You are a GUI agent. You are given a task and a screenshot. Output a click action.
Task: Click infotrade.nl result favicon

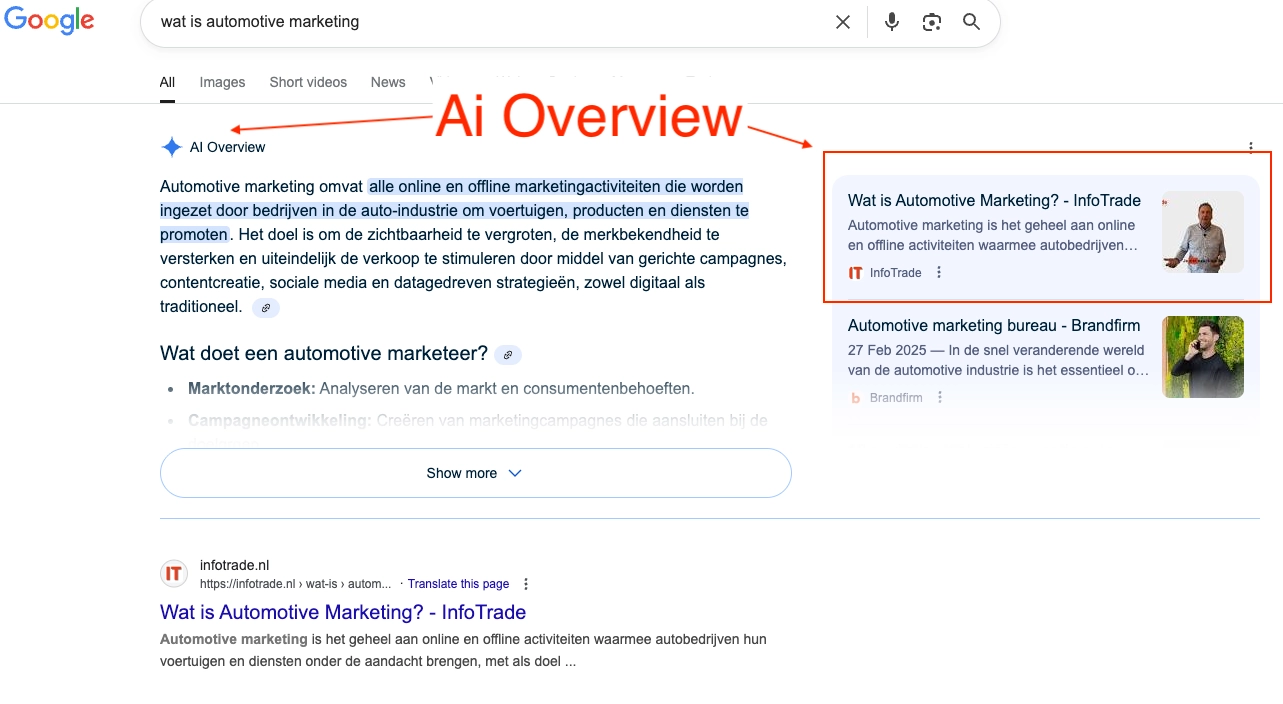[174, 573]
